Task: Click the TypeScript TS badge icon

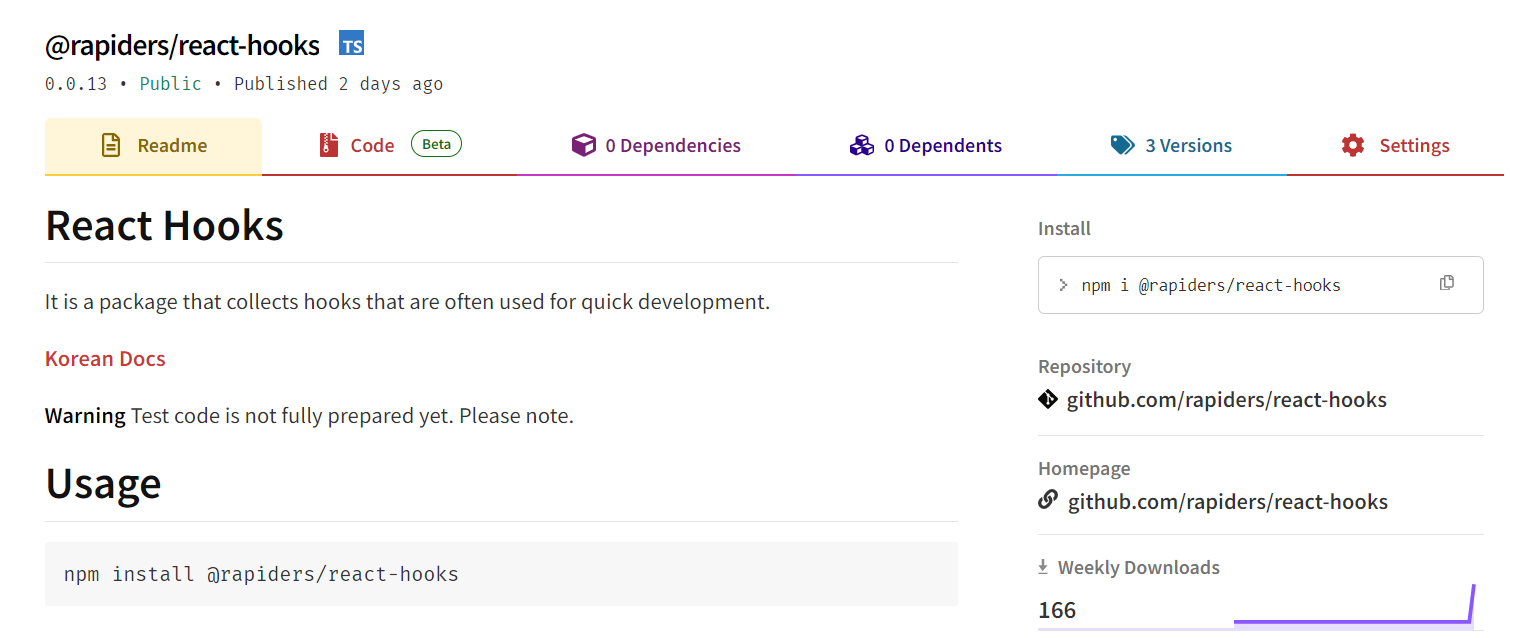Action: (x=351, y=43)
